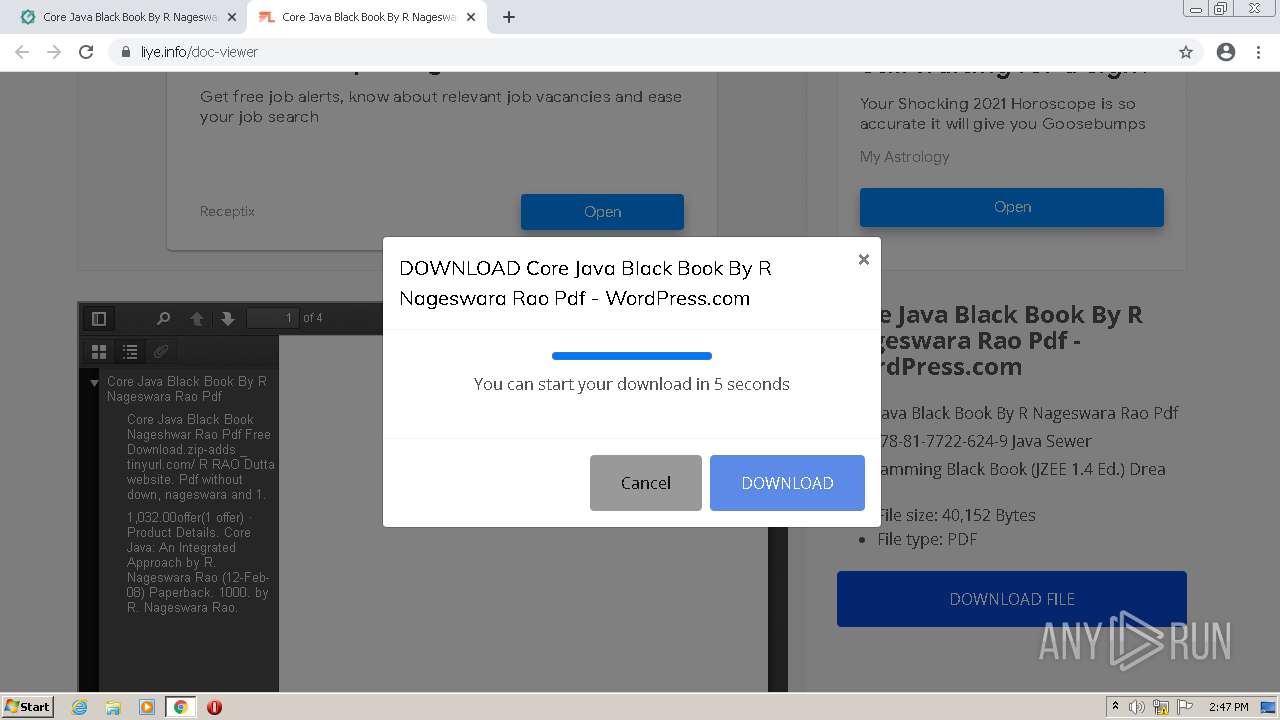The height and width of the screenshot is (720, 1280).
Task: Launch Internet Explorer from the taskbar
Action: pyautogui.click(x=80, y=707)
